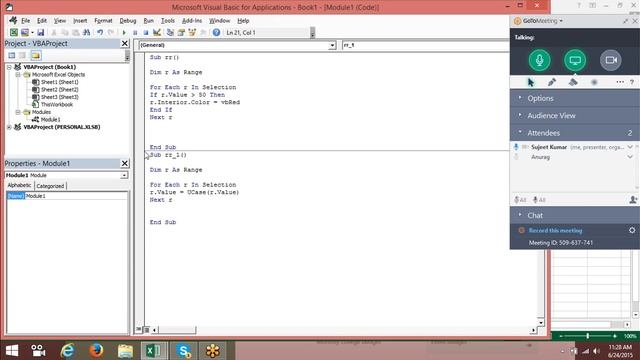This screenshot has width=640, height=360.
Task: Toggle Design Mode icon in the toolbar
Action: click(x=157, y=33)
